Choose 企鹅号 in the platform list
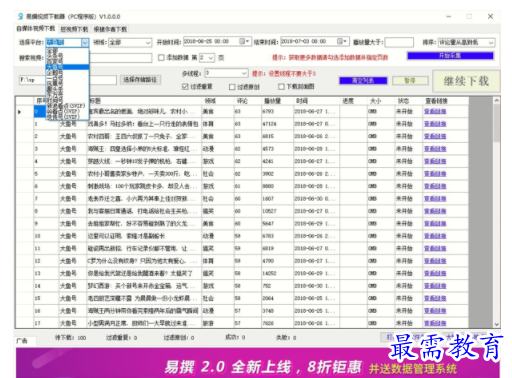This screenshot has width=512, height=378. coord(67,72)
